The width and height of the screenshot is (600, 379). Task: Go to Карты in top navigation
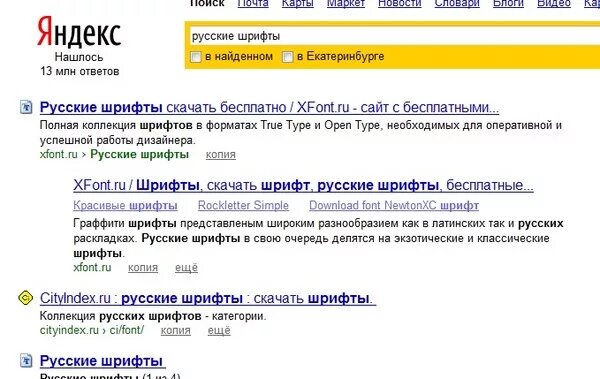pyautogui.click(x=298, y=3)
